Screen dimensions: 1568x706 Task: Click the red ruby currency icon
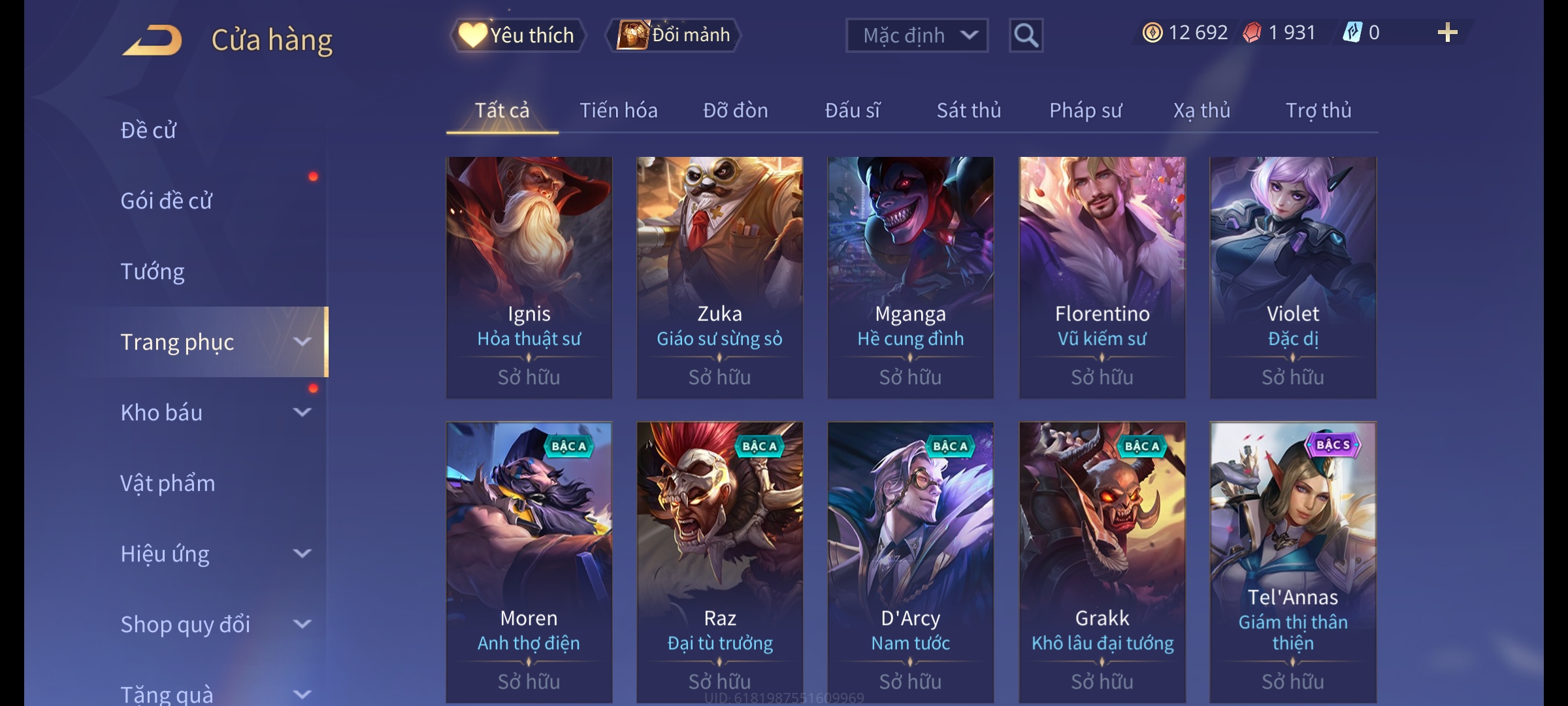pos(1252,33)
